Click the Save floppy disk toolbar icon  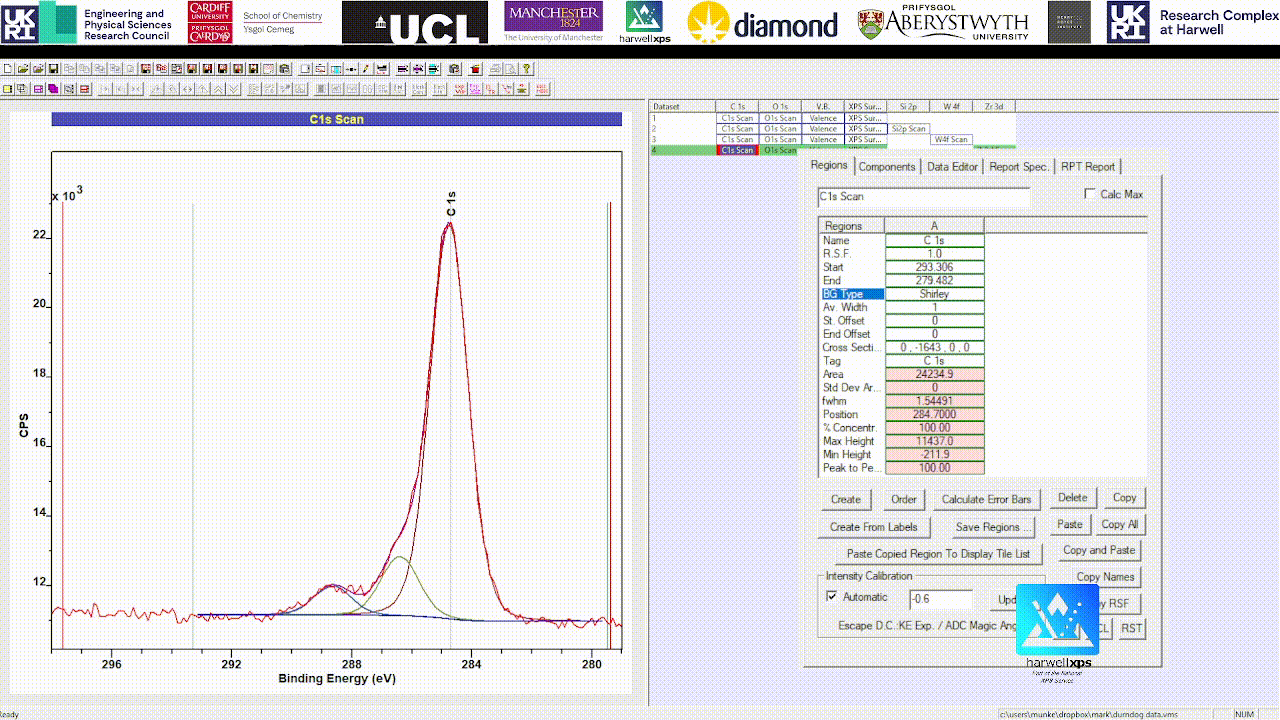(x=53, y=69)
